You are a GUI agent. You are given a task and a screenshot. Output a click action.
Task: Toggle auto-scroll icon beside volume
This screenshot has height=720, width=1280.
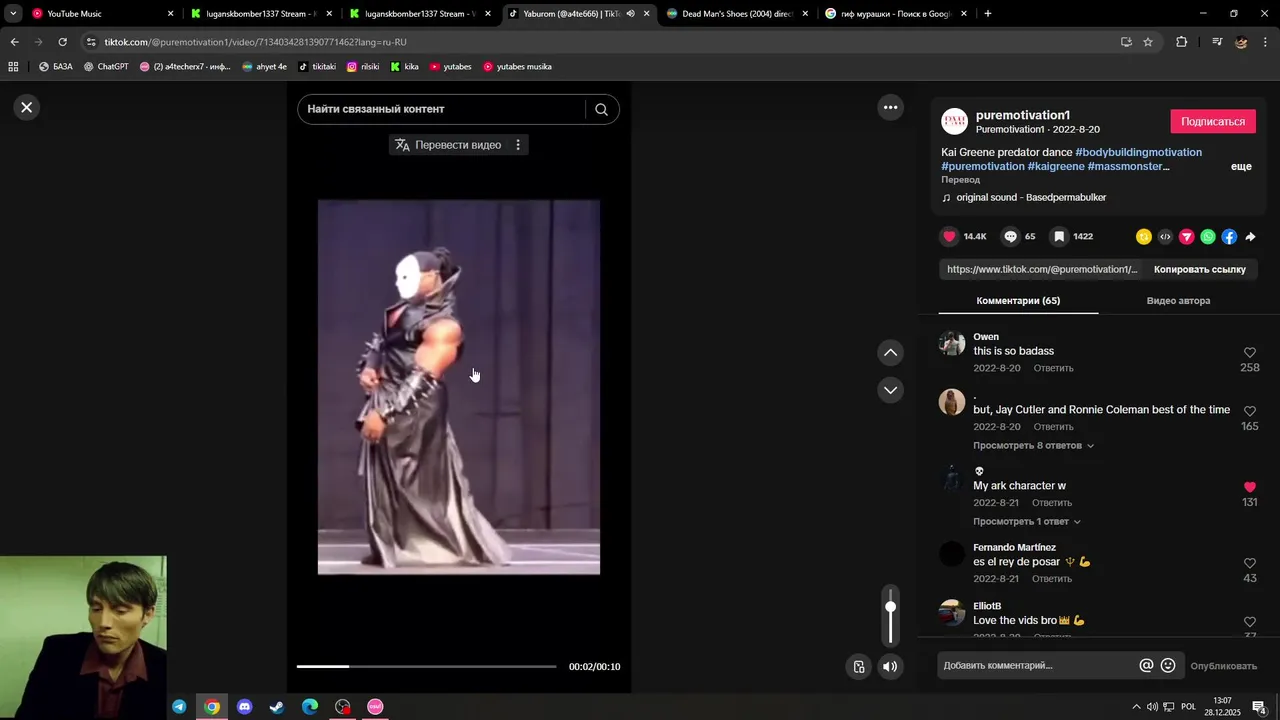point(858,667)
